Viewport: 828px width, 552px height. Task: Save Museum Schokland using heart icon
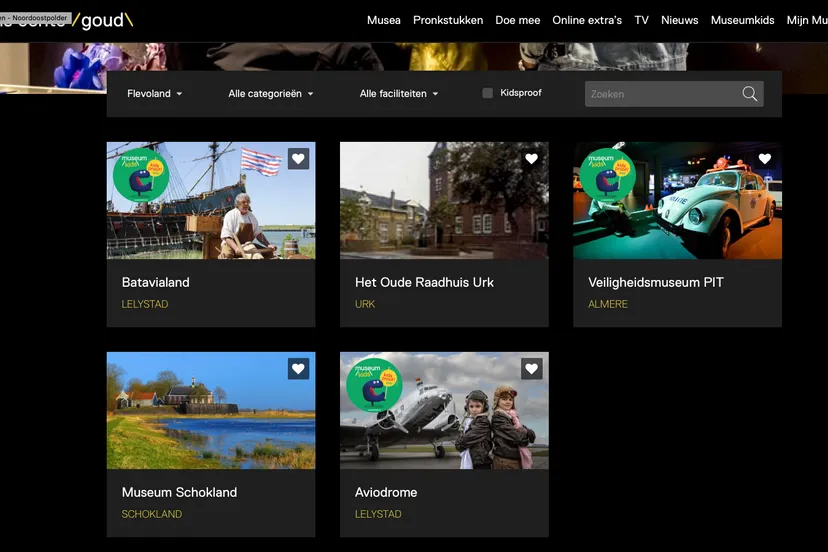pos(298,369)
